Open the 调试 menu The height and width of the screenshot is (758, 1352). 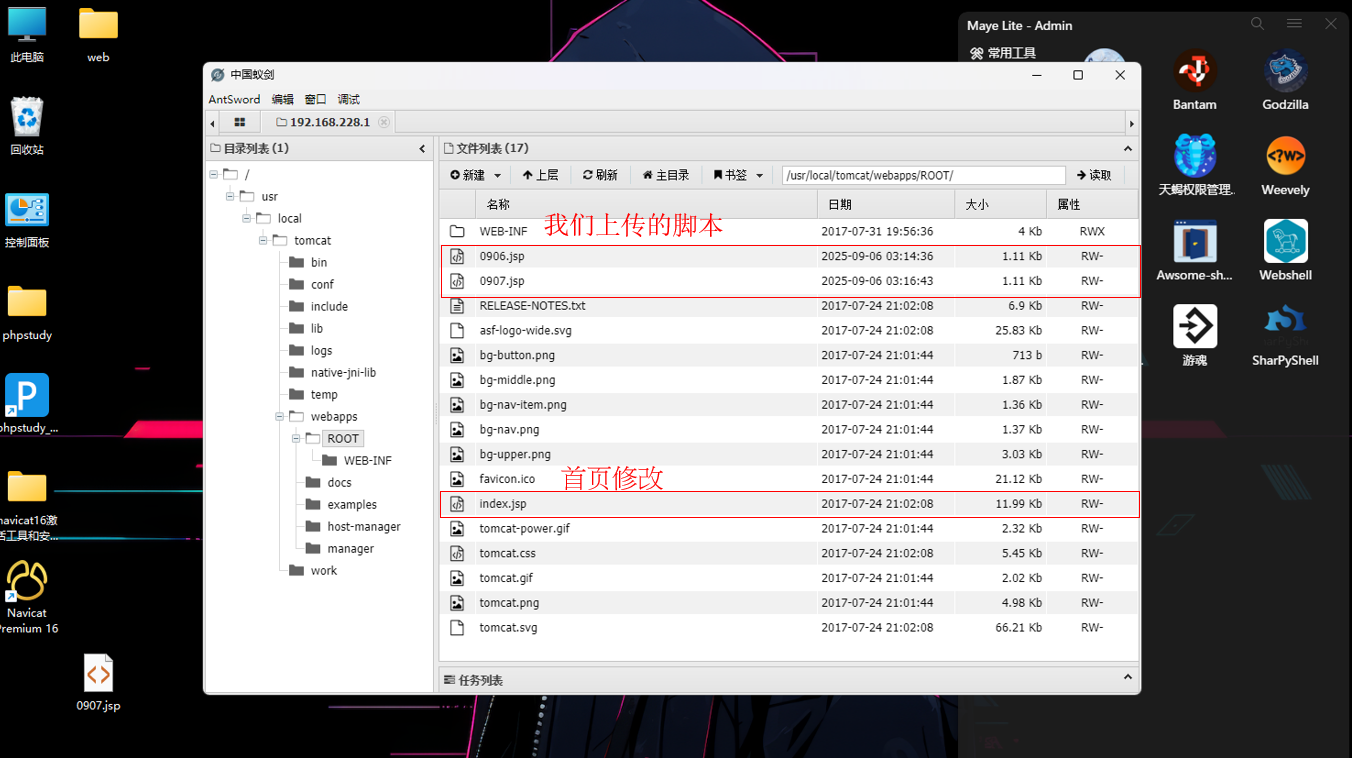[349, 99]
